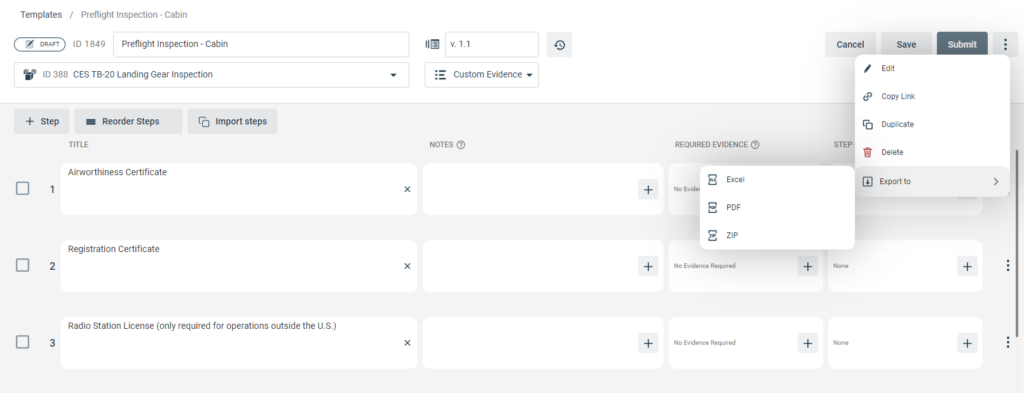This screenshot has height=393, width=1024.
Task: Click TITLE column header
Action: (x=78, y=145)
